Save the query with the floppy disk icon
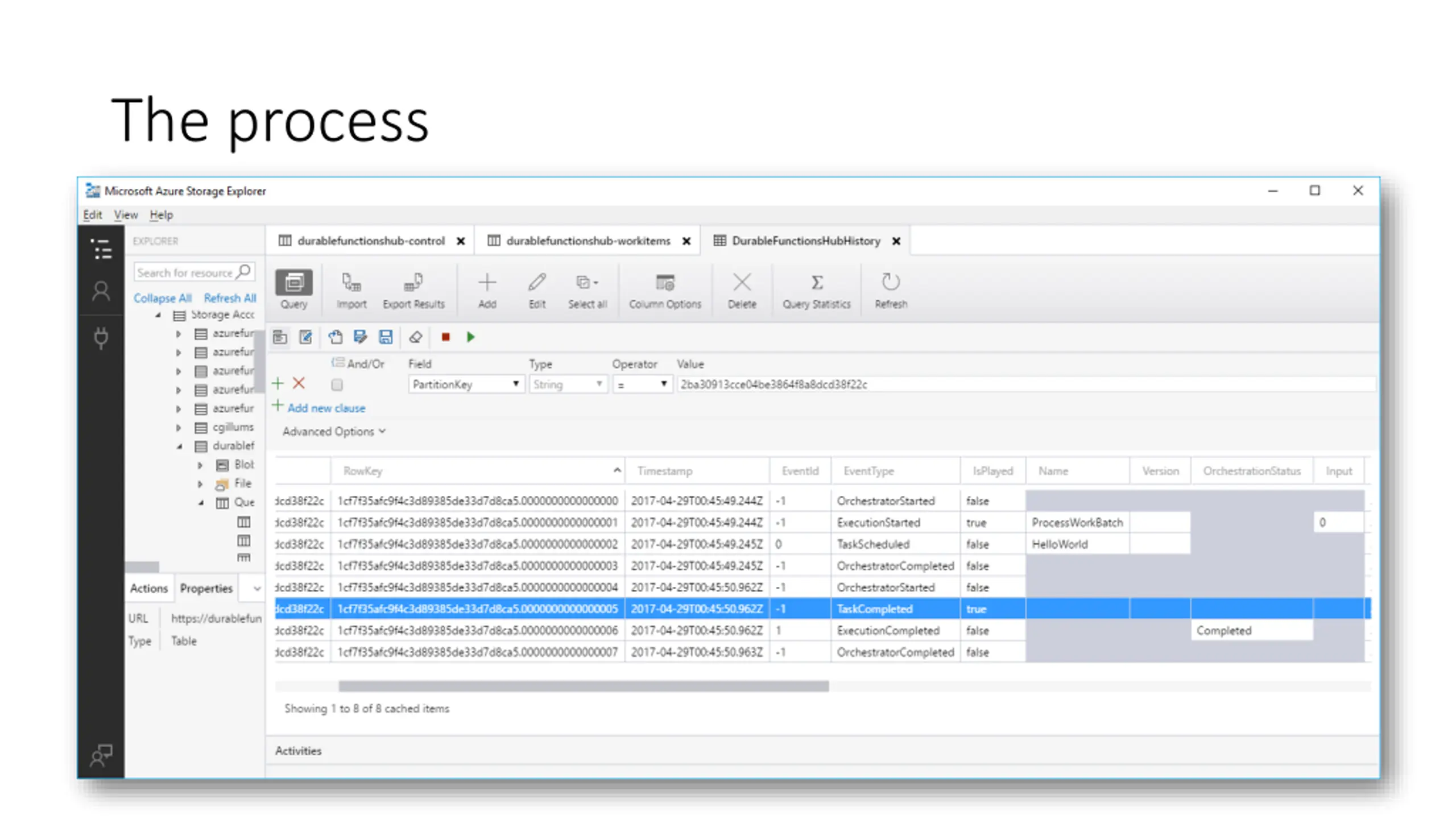 pos(386,337)
